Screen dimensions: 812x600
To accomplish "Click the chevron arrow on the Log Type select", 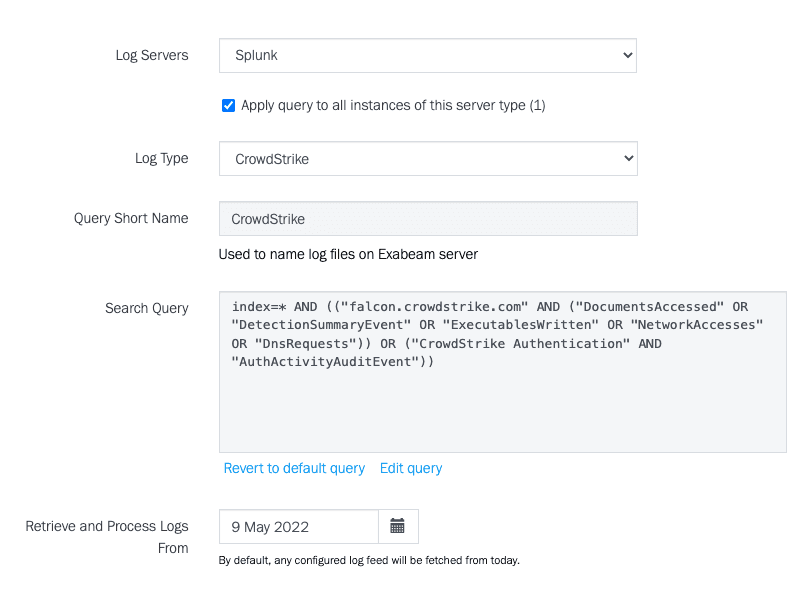I will point(627,158).
